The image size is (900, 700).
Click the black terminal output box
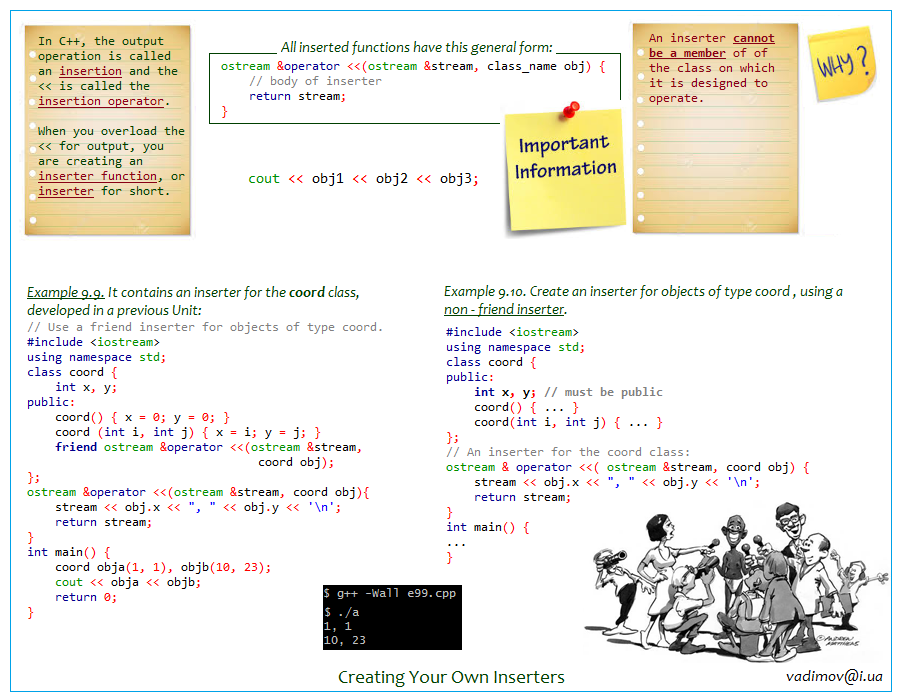(x=392, y=617)
